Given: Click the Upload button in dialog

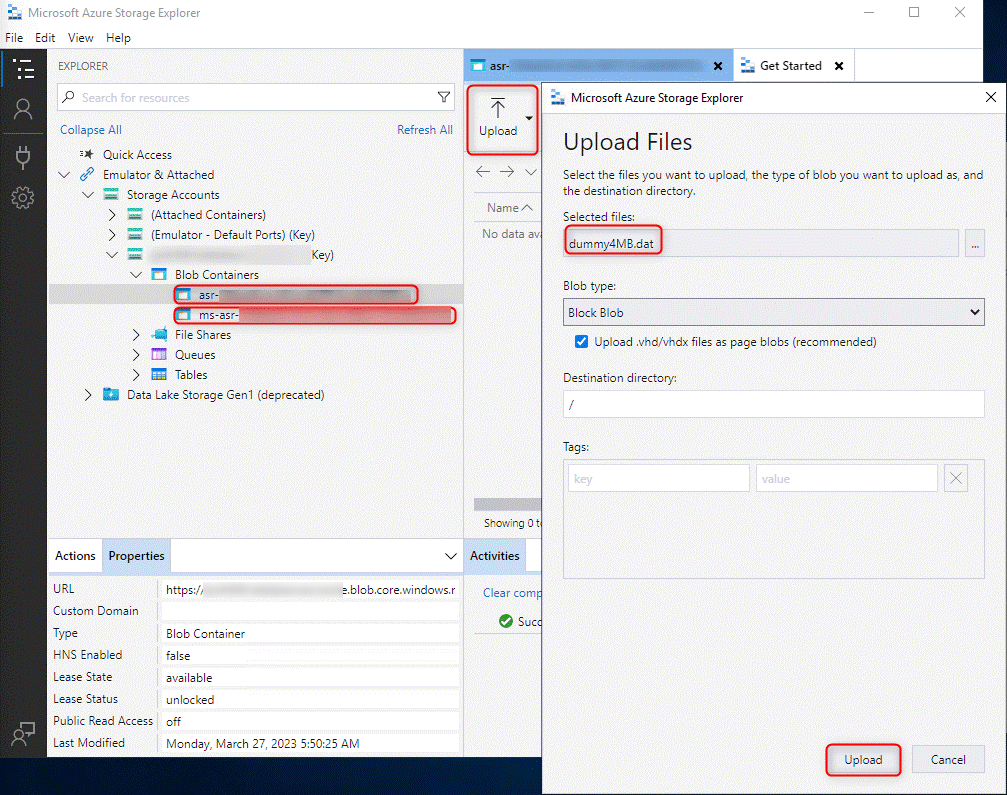Looking at the screenshot, I should [x=863, y=760].
